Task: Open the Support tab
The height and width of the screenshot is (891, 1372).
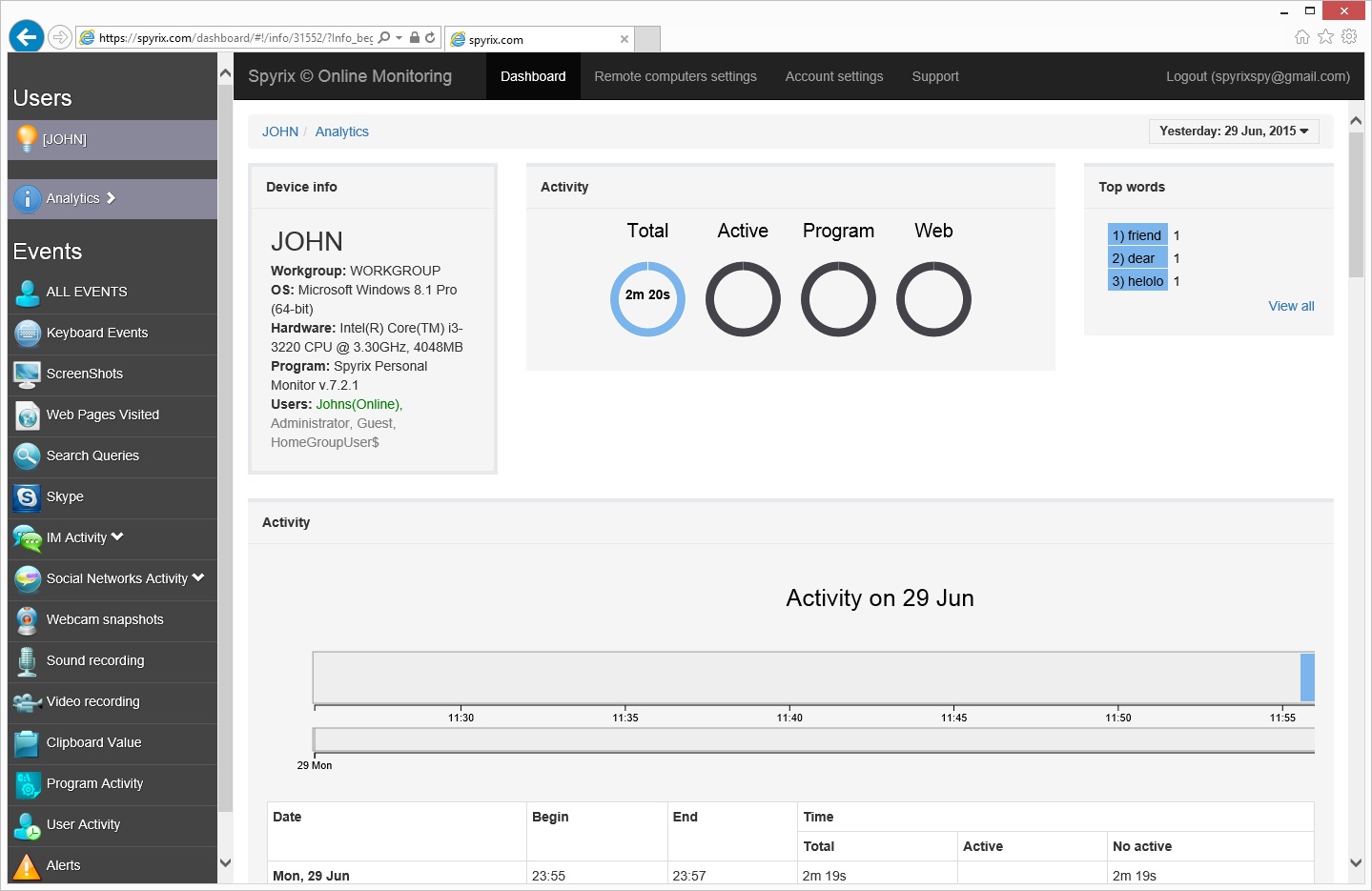Action: click(x=935, y=76)
